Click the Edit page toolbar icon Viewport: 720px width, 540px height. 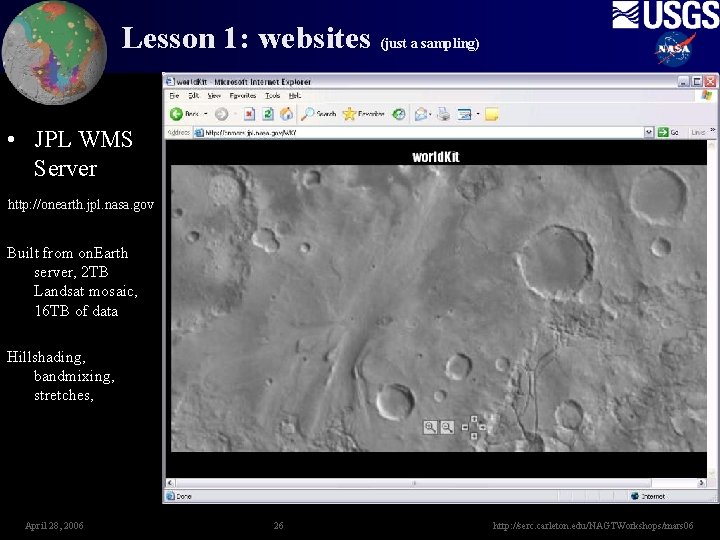point(465,114)
